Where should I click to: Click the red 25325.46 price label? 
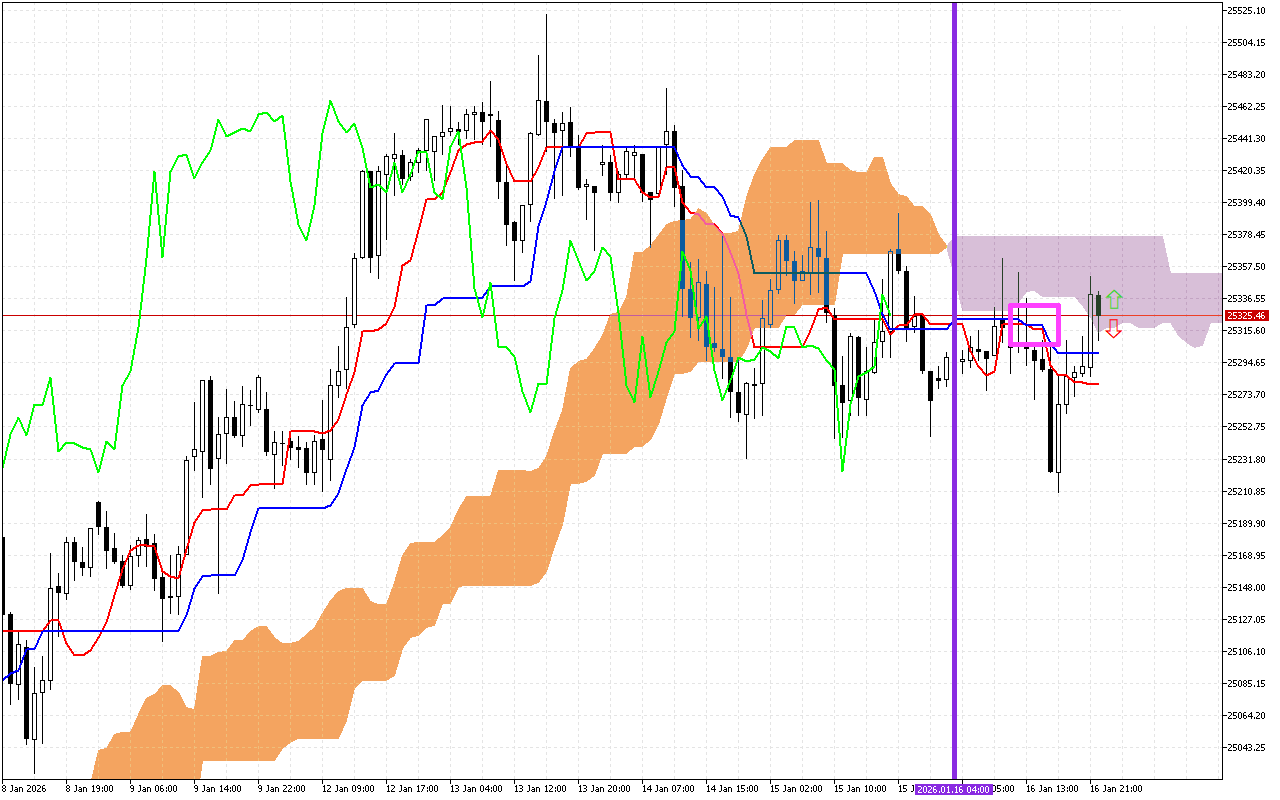(1245, 316)
